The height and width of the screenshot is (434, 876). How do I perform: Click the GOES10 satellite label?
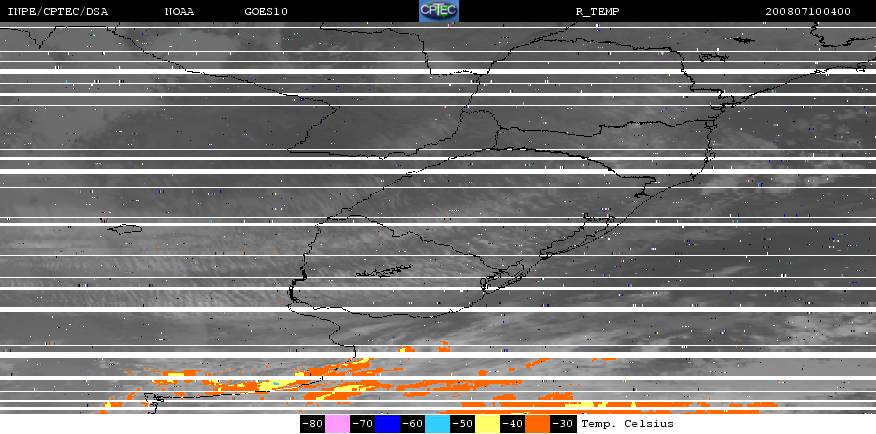pyautogui.click(x=266, y=11)
